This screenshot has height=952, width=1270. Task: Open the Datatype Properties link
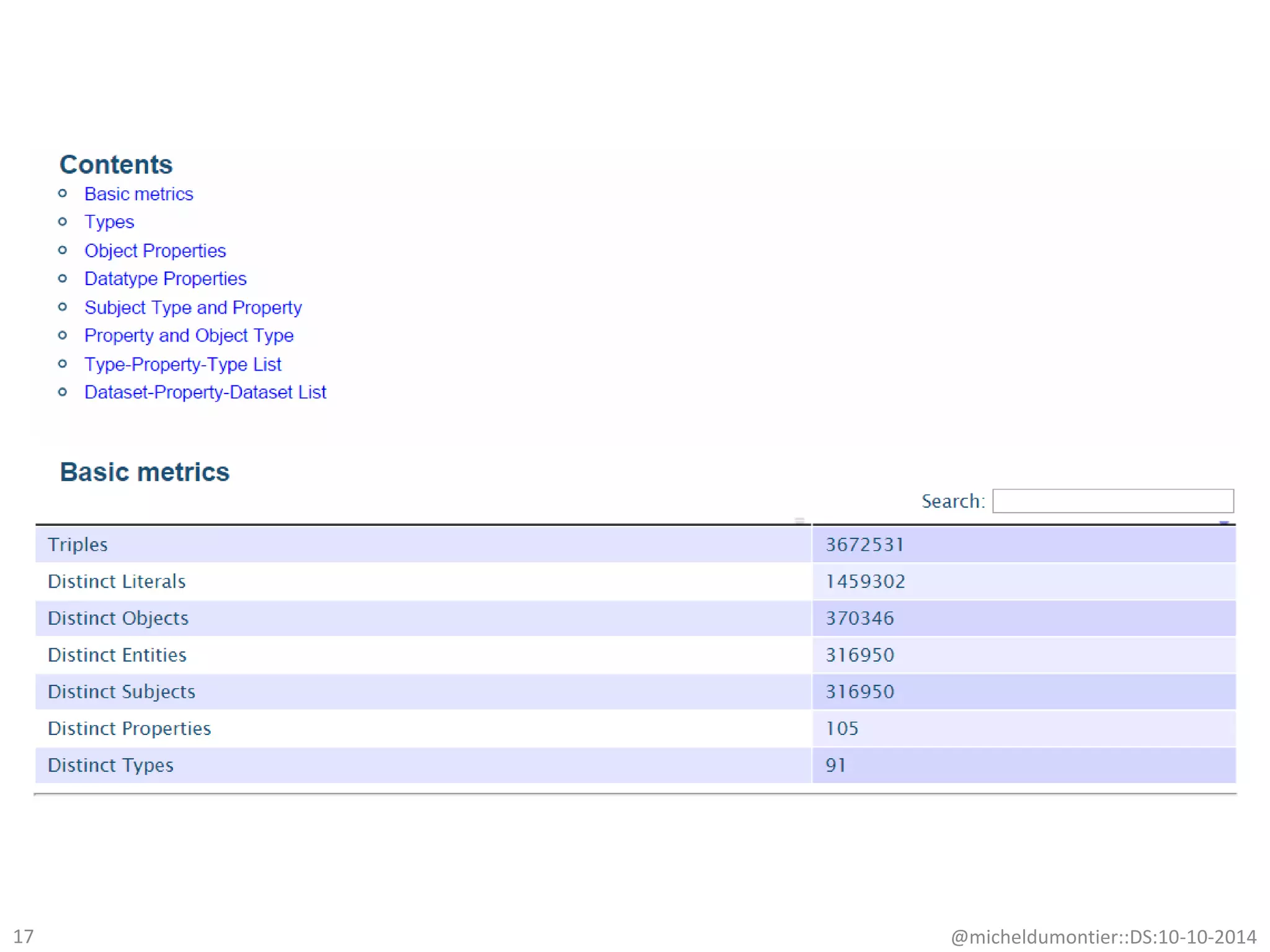(x=165, y=279)
